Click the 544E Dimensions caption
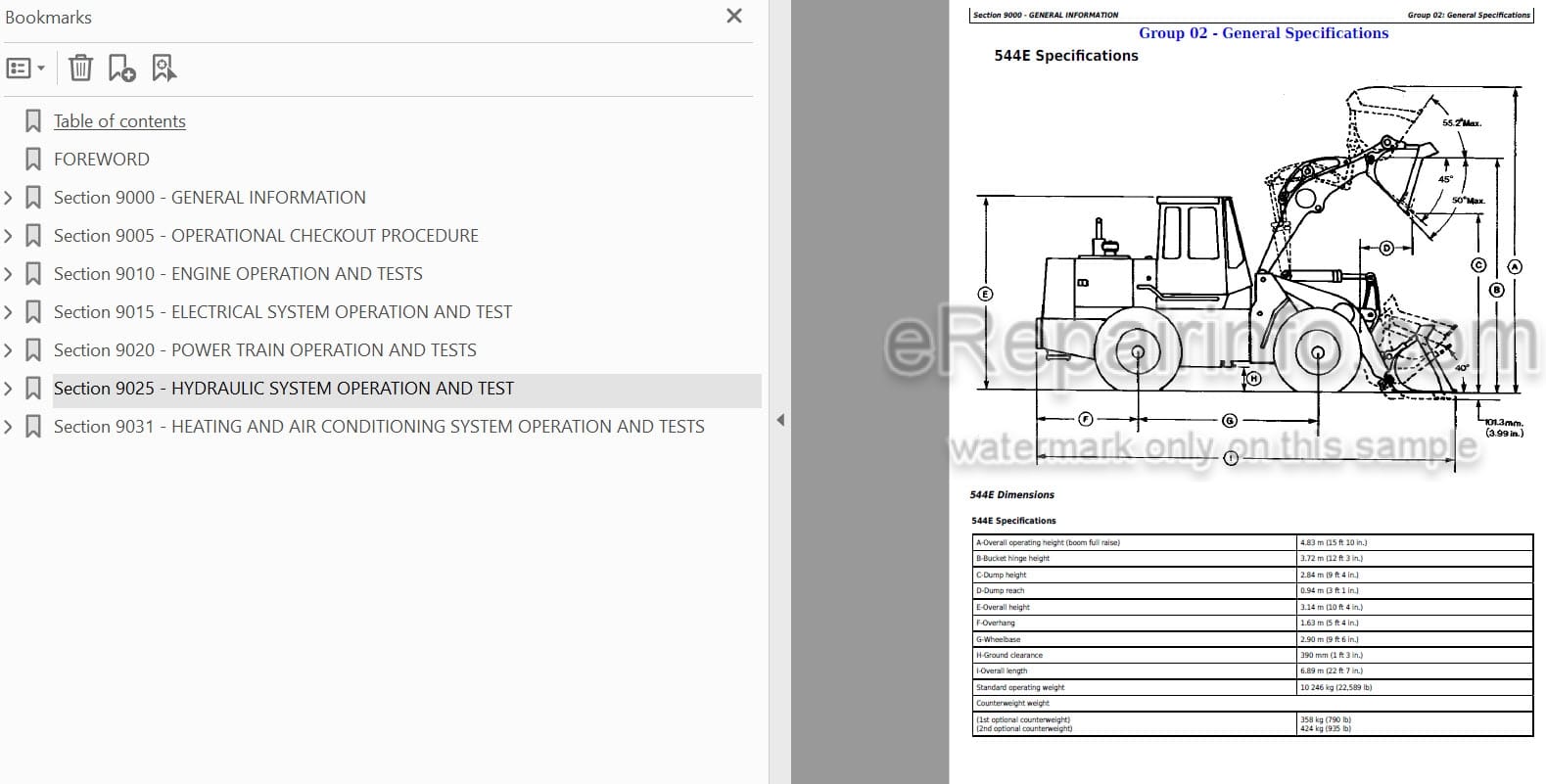Viewport: 1546px width, 784px height. [x=1012, y=495]
